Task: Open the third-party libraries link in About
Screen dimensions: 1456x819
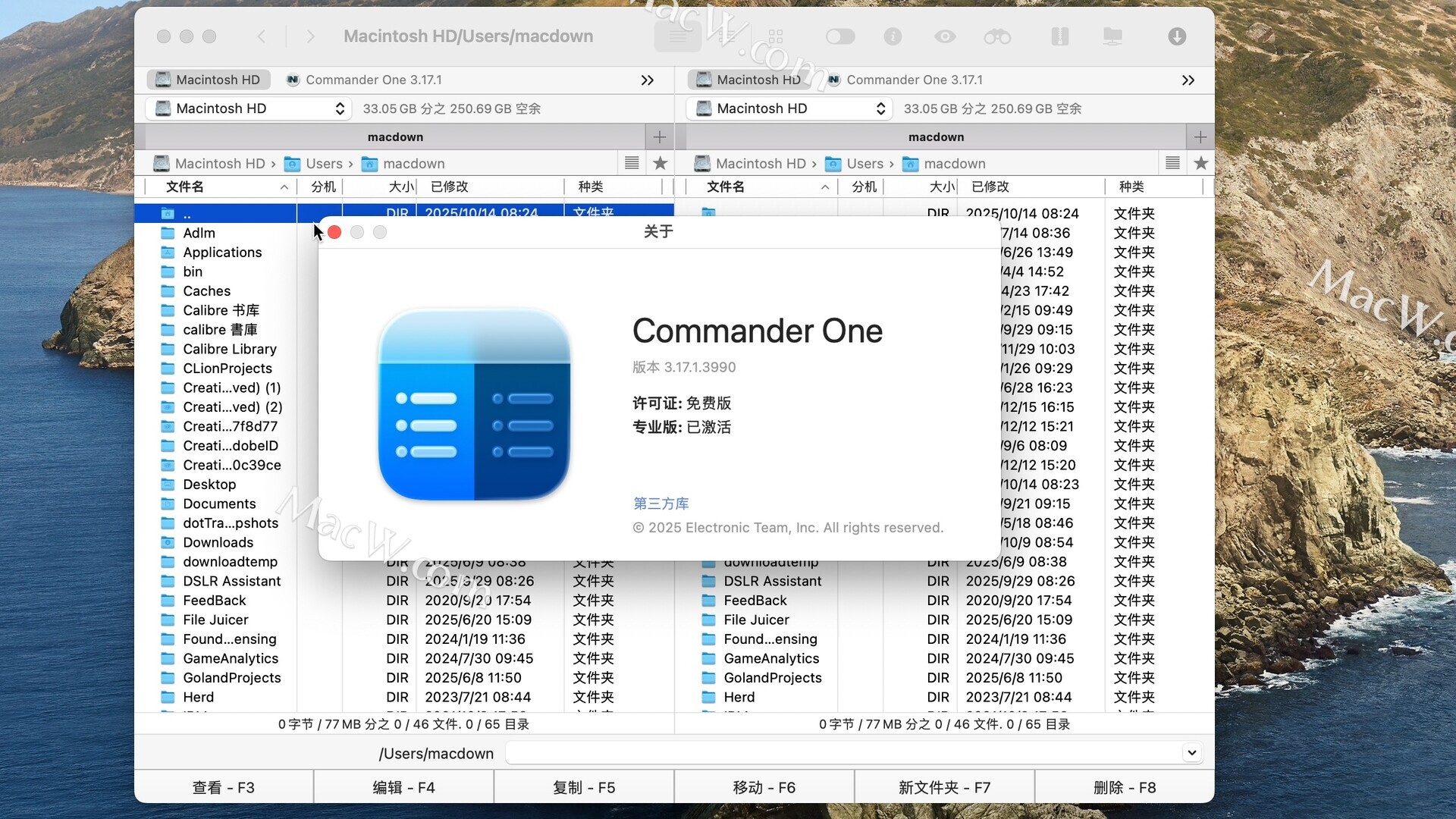Action: pos(661,504)
